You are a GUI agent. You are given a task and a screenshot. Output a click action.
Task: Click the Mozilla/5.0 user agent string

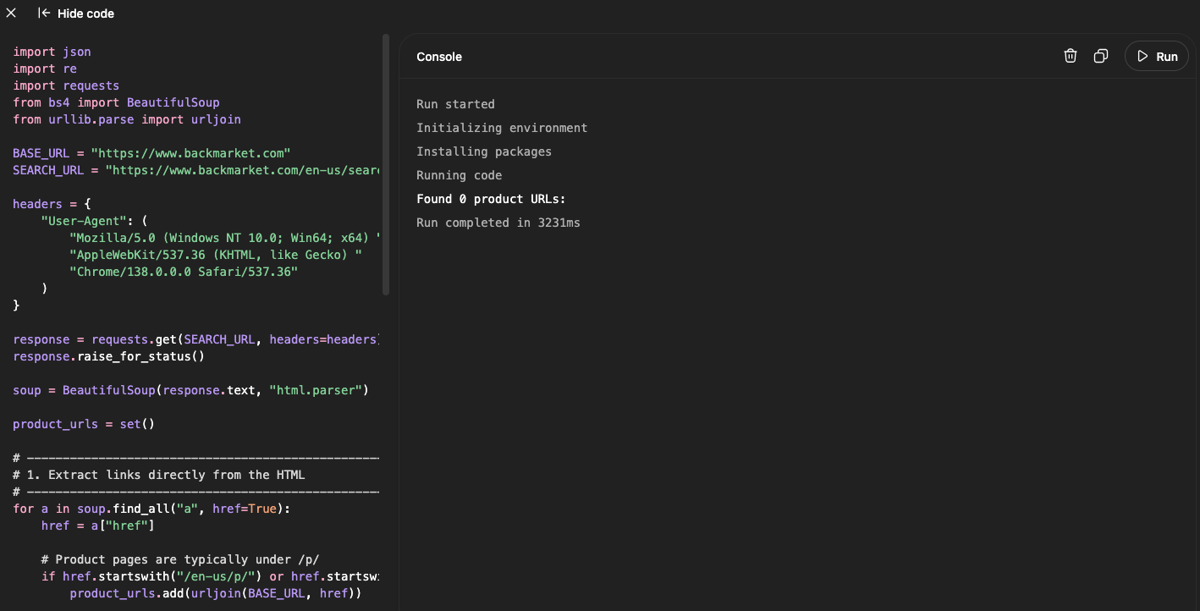pos(225,238)
